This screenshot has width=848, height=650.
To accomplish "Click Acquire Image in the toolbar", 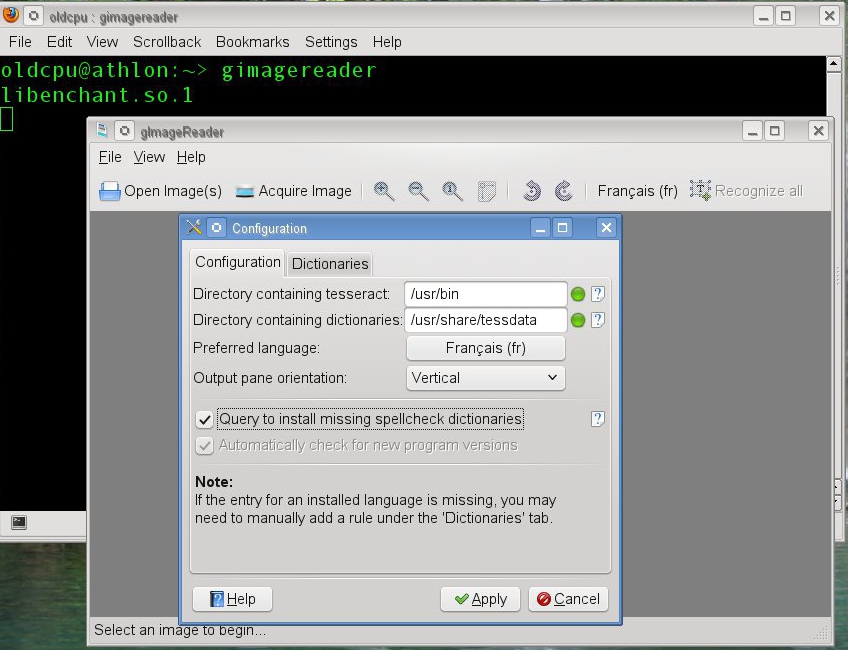I will coord(294,191).
